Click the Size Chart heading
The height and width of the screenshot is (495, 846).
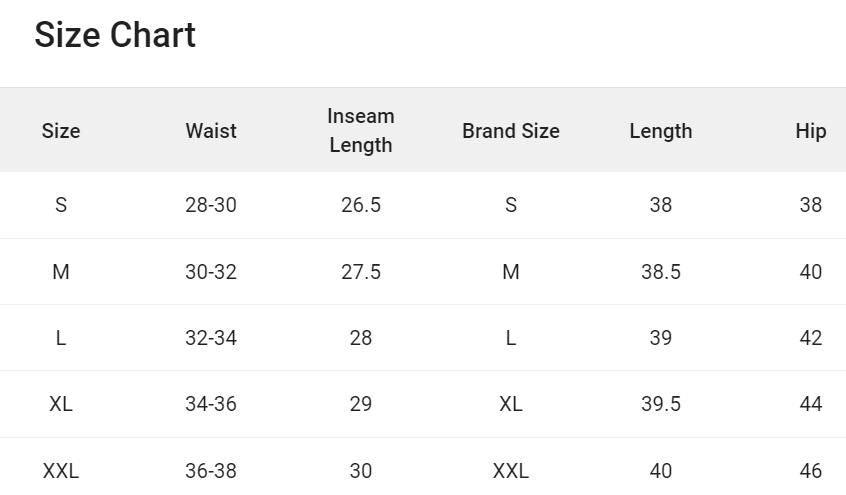pyautogui.click(x=115, y=35)
